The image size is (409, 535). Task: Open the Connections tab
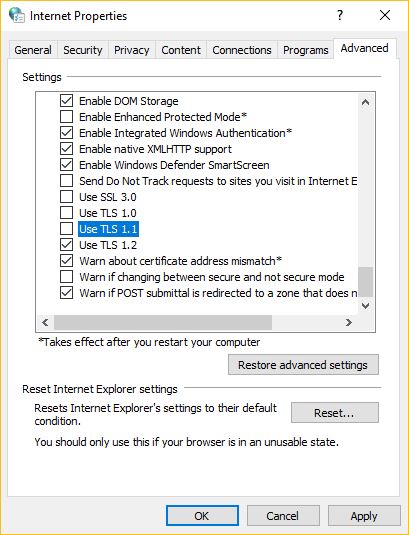click(x=242, y=50)
